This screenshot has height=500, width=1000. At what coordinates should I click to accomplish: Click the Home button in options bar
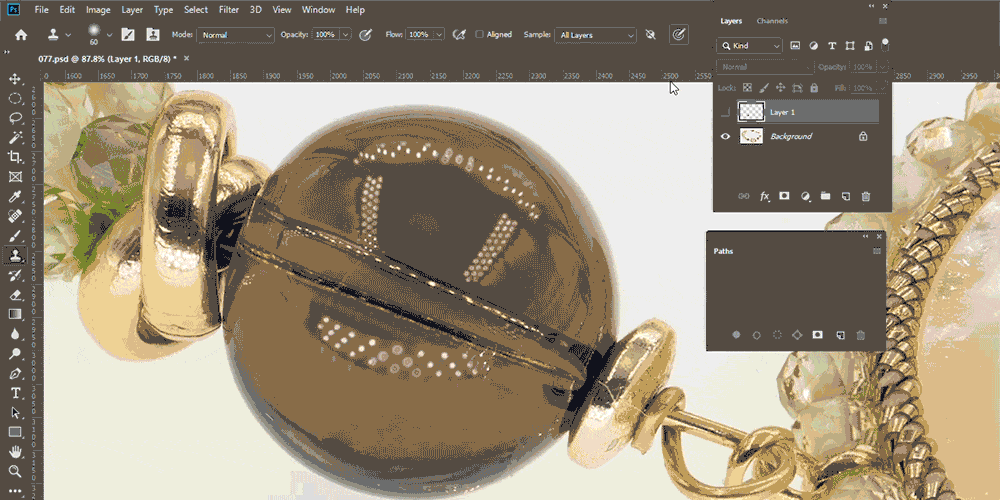tap(20, 35)
